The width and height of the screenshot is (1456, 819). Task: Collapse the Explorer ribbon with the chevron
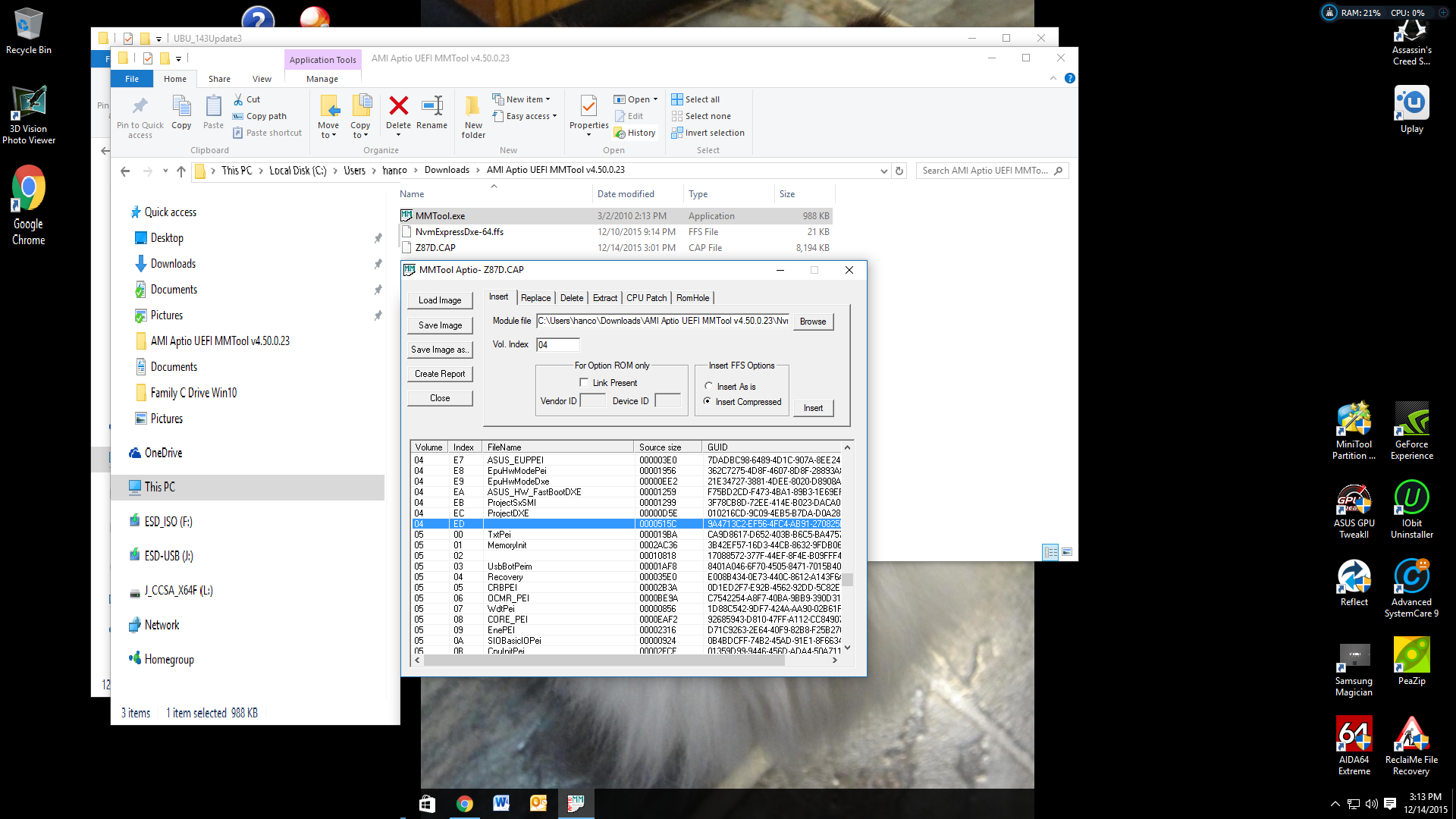pos(1053,78)
